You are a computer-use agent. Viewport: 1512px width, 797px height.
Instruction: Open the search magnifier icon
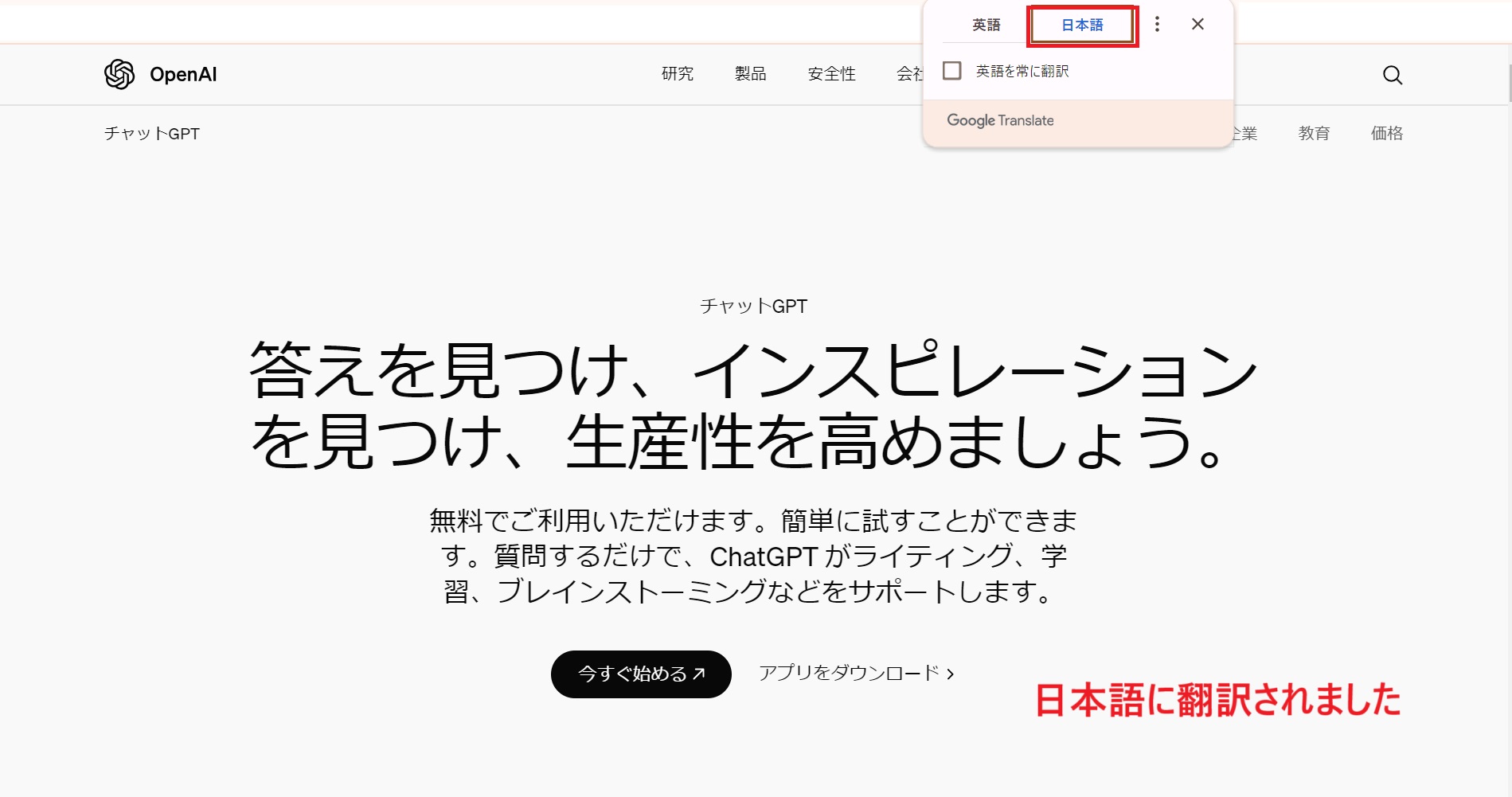tap(1392, 75)
